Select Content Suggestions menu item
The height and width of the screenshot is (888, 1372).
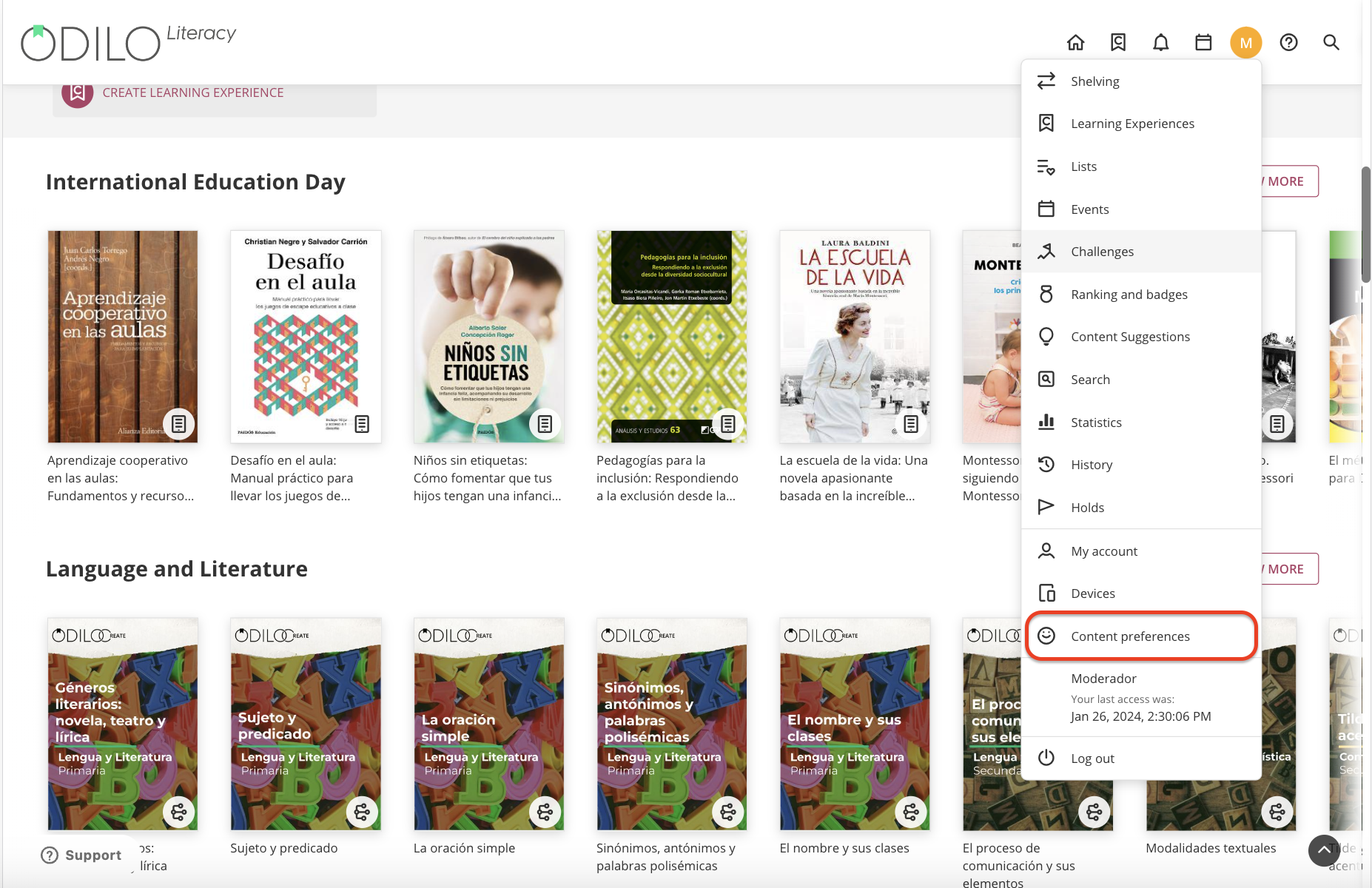tap(1141, 337)
